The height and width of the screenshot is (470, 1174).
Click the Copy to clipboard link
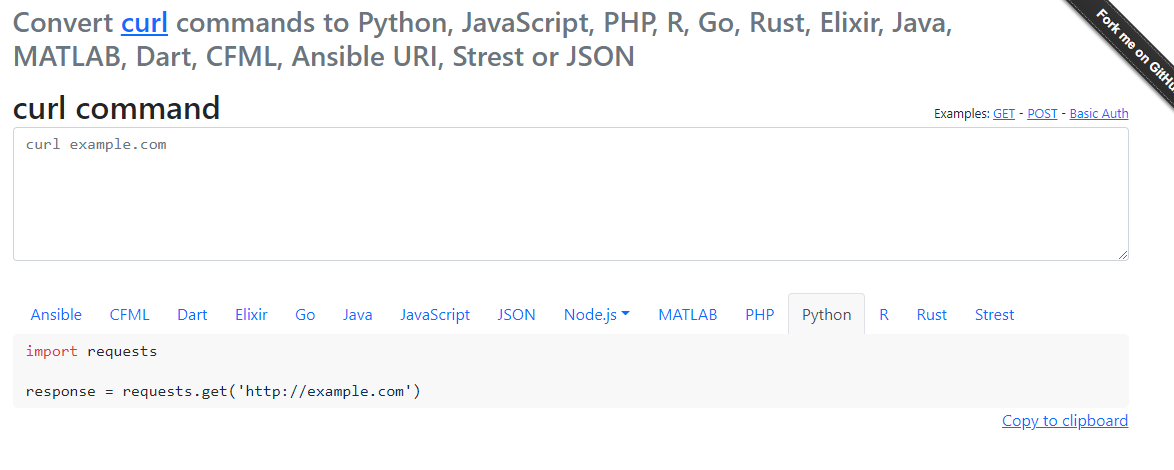(x=1064, y=421)
